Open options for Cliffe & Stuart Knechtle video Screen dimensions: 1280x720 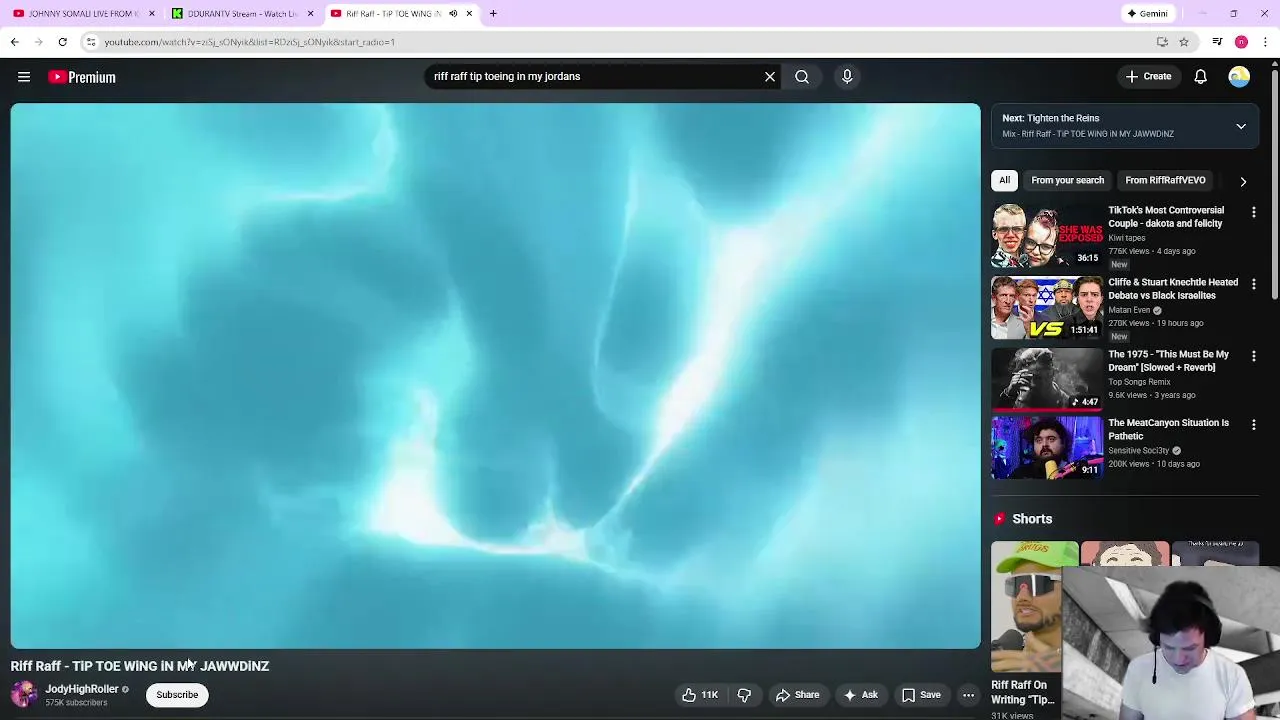click(x=1253, y=284)
